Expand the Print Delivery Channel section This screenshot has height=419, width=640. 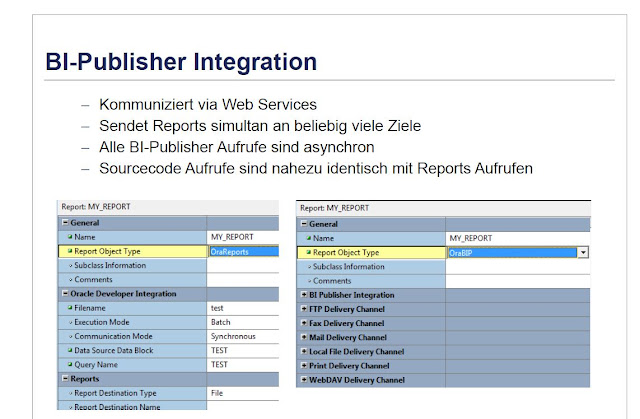coord(304,366)
